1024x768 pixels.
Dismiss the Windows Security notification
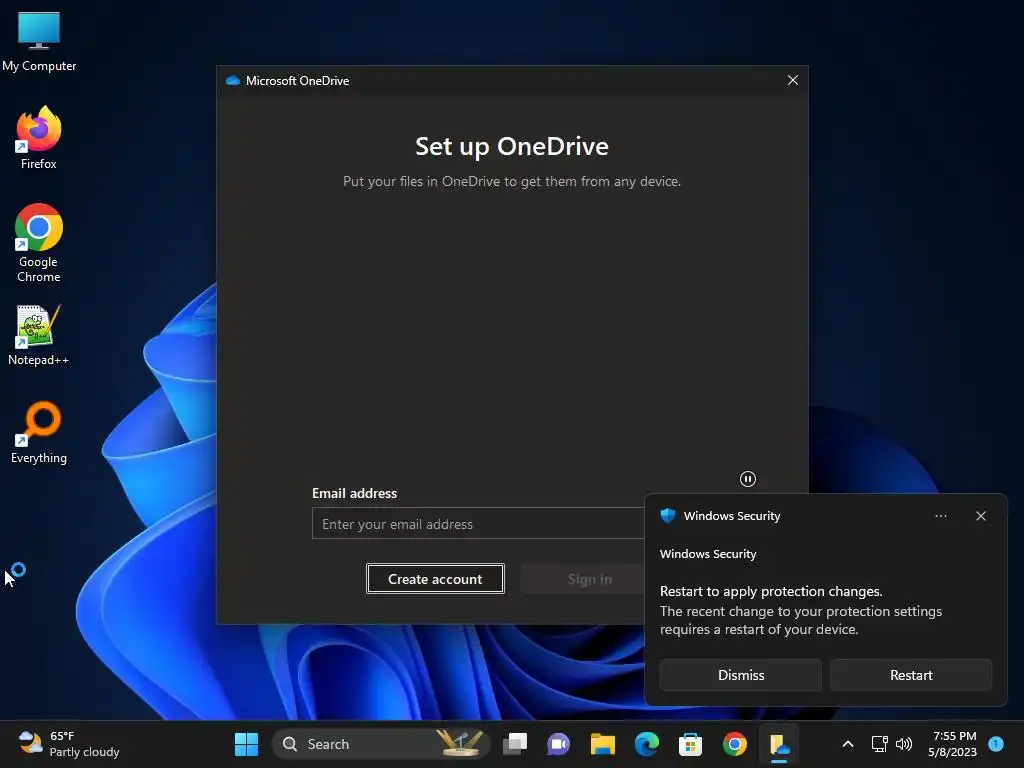(741, 675)
